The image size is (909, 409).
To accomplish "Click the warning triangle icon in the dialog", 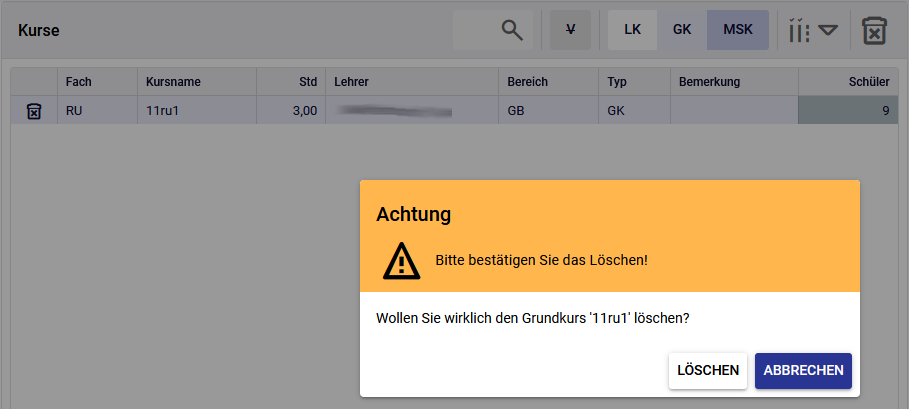I will pos(401,260).
